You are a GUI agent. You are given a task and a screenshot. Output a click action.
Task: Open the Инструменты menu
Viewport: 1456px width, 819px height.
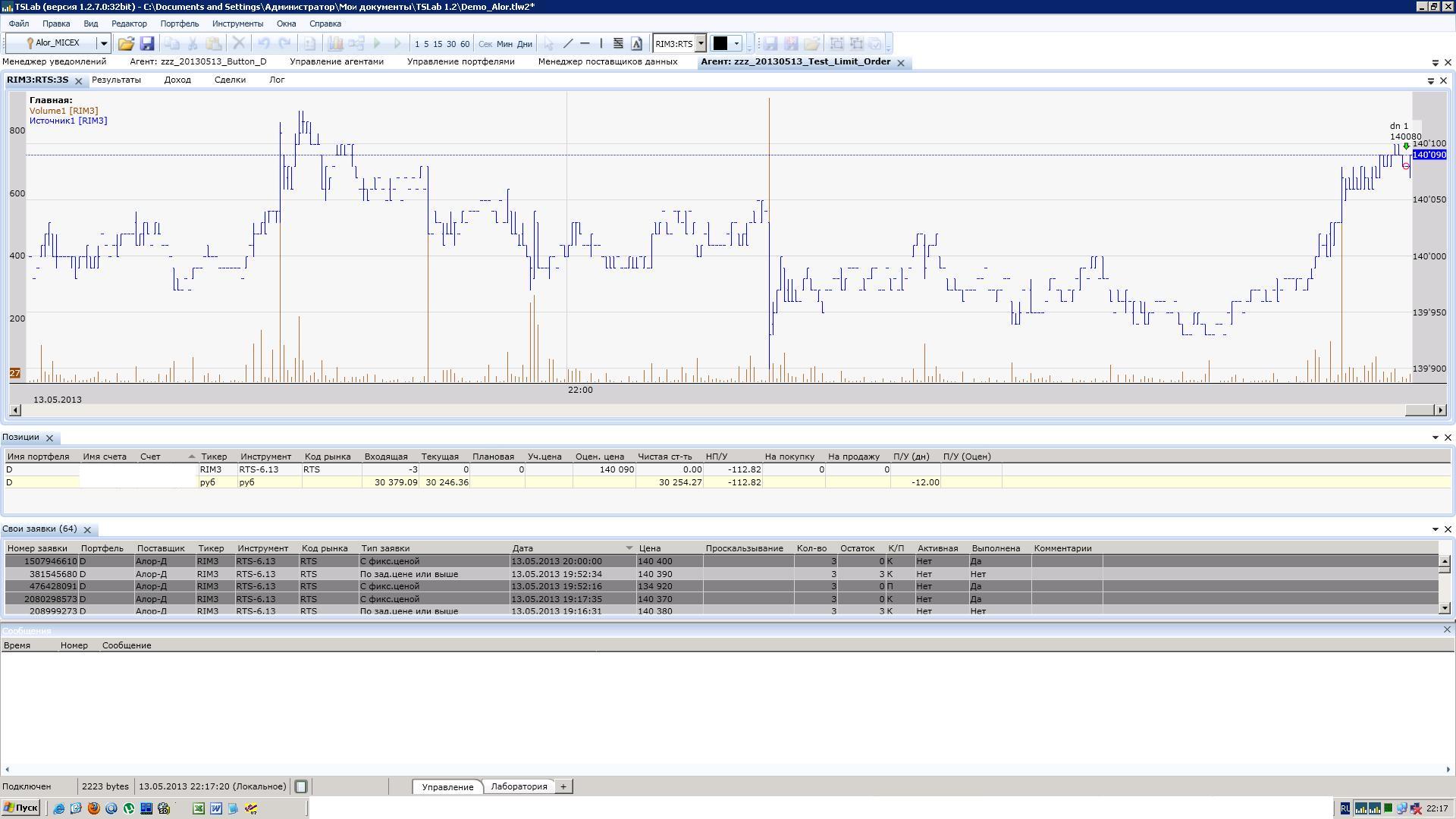237,24
